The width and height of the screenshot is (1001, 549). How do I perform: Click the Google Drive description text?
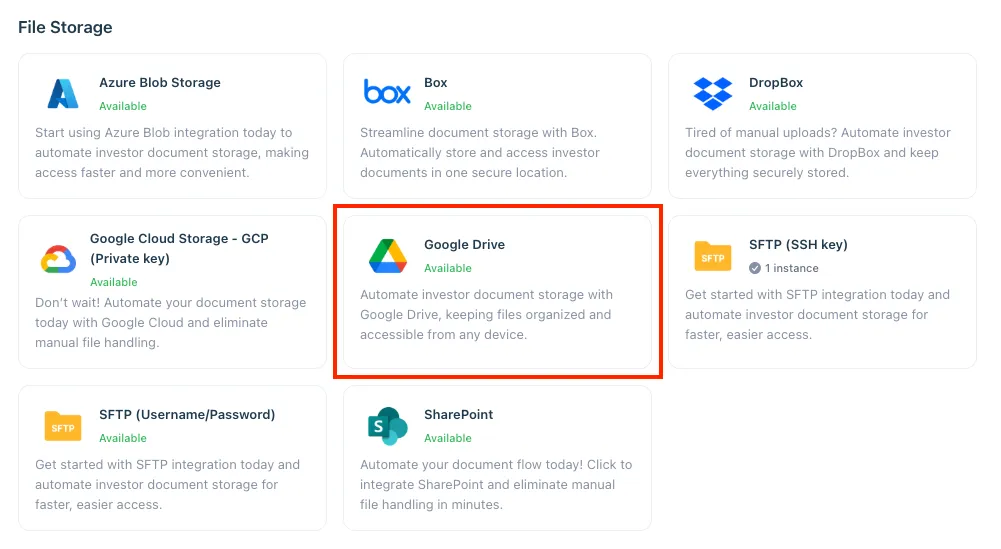point(486,315)
